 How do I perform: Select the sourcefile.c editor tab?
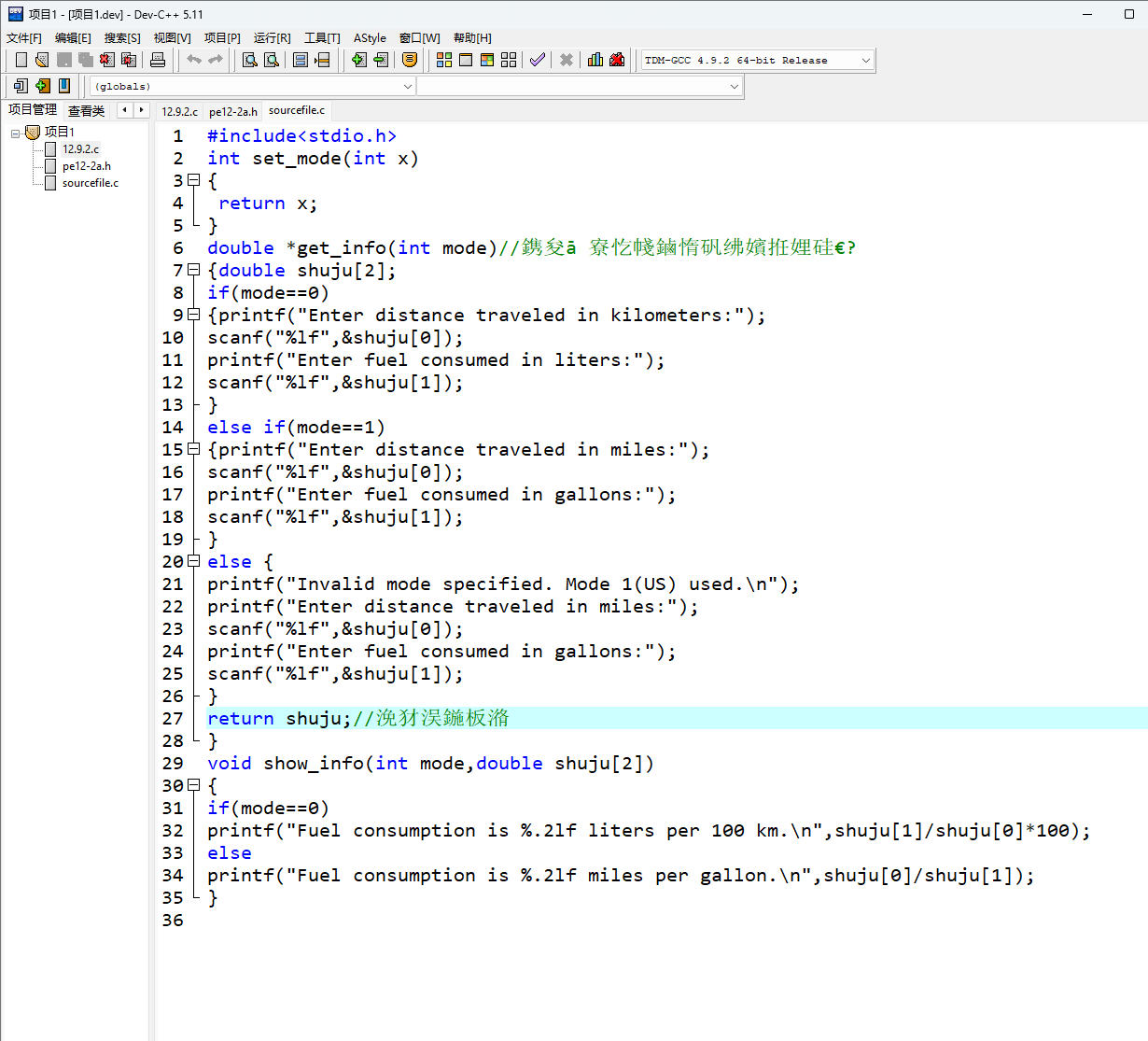(297, 110)
